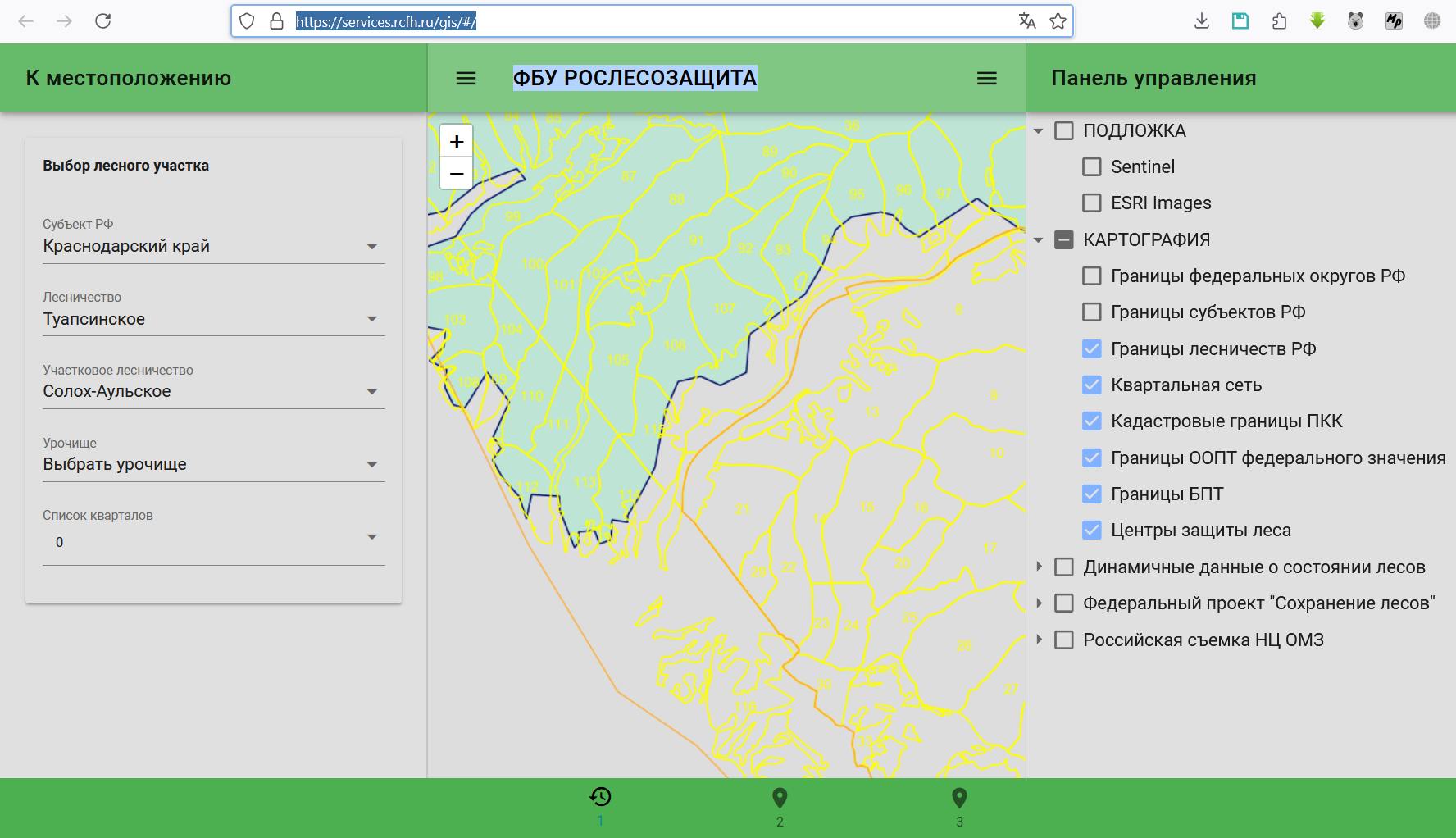Viewport: 1456px width, 838px height.
Task: Expand Динамичные данные о состоянии лесов group
Action: tap(1039, 567)
